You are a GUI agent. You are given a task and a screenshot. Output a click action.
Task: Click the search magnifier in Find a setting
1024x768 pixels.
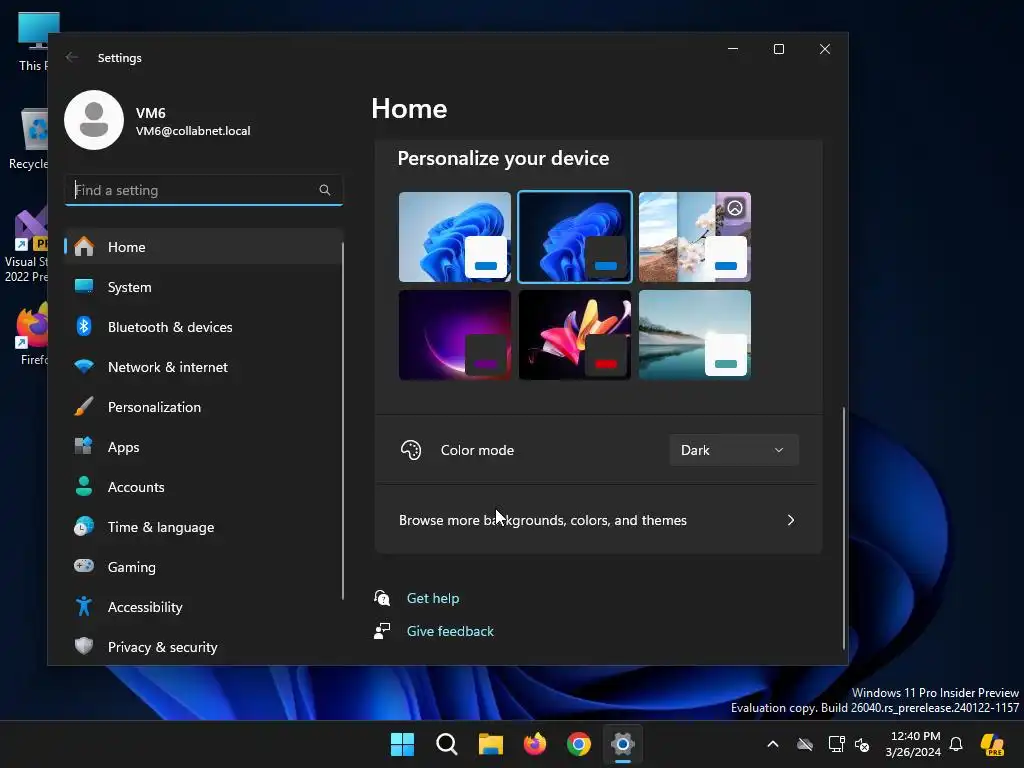(x=325, y=190)
